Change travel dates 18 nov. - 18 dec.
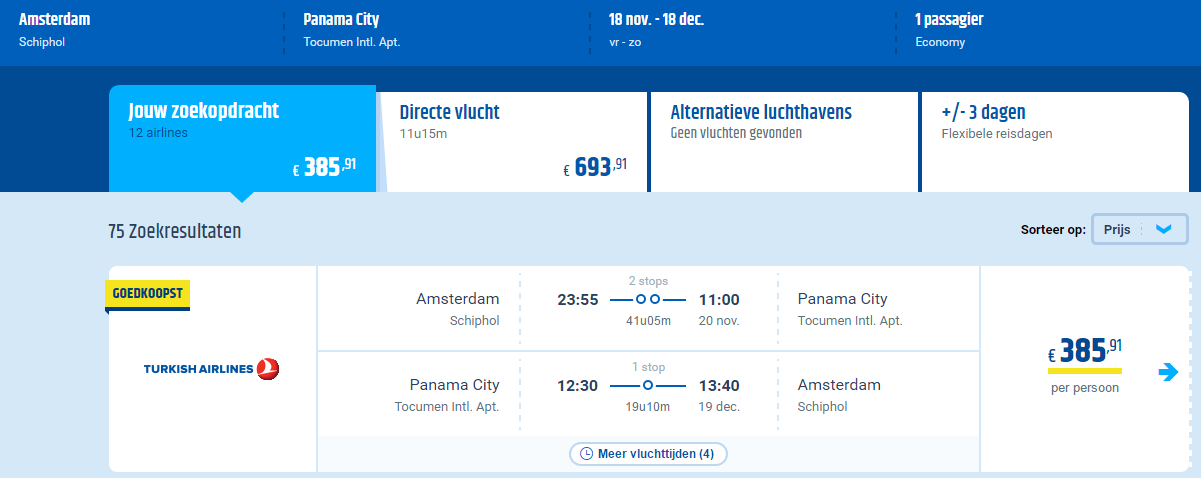The width and height of the screenshot is (1201, 478). pos(740,30)
